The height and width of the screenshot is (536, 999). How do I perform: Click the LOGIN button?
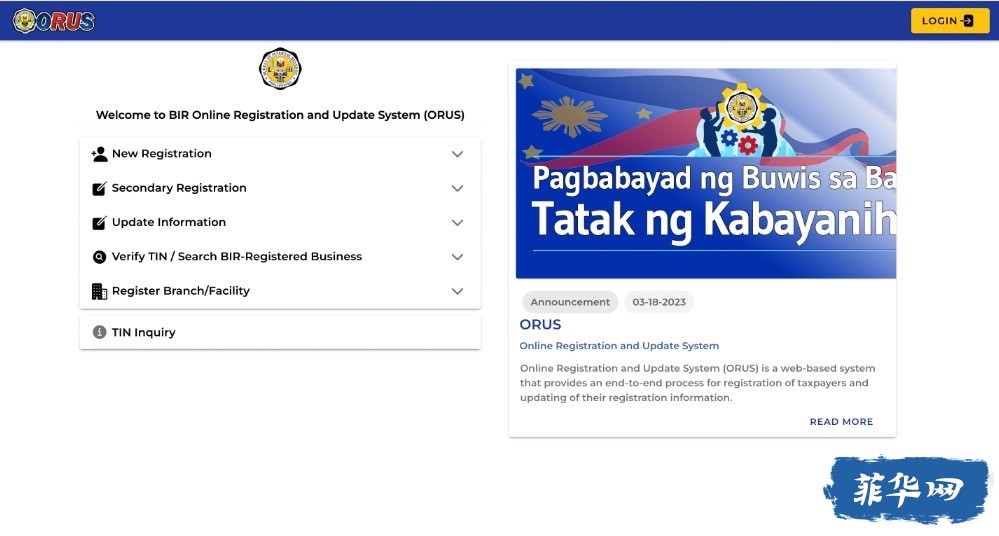[x=949, y=20]
